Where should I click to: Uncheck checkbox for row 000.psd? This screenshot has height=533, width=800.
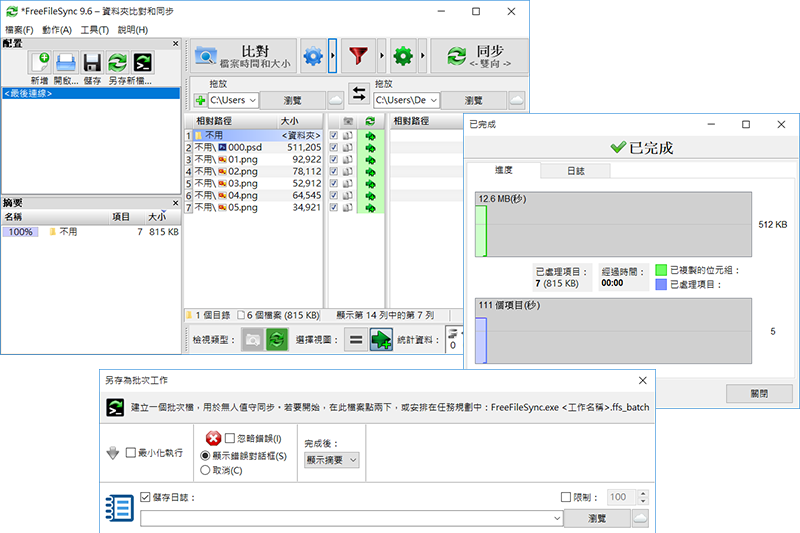[x=333, y=147]
